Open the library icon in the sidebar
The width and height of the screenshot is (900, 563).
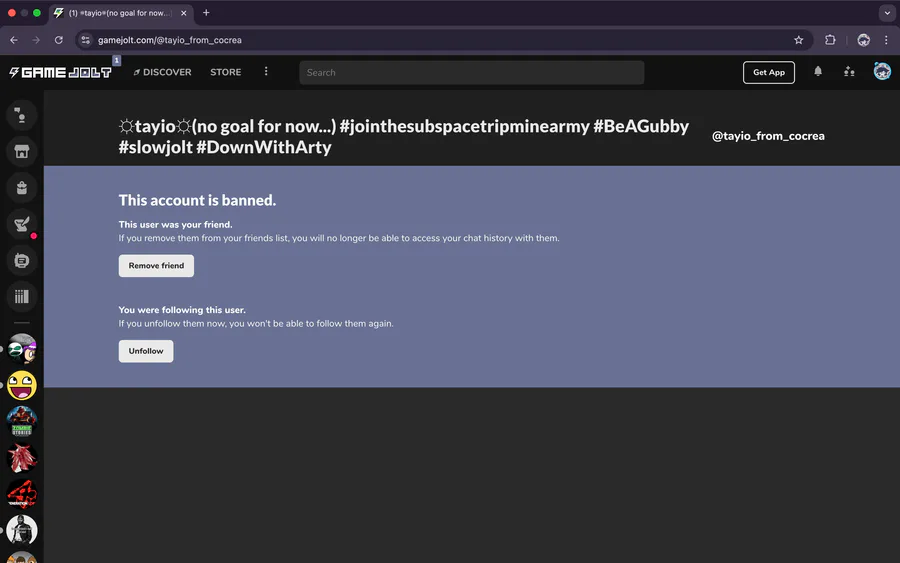pyautogui.click(x=22, y=297)
